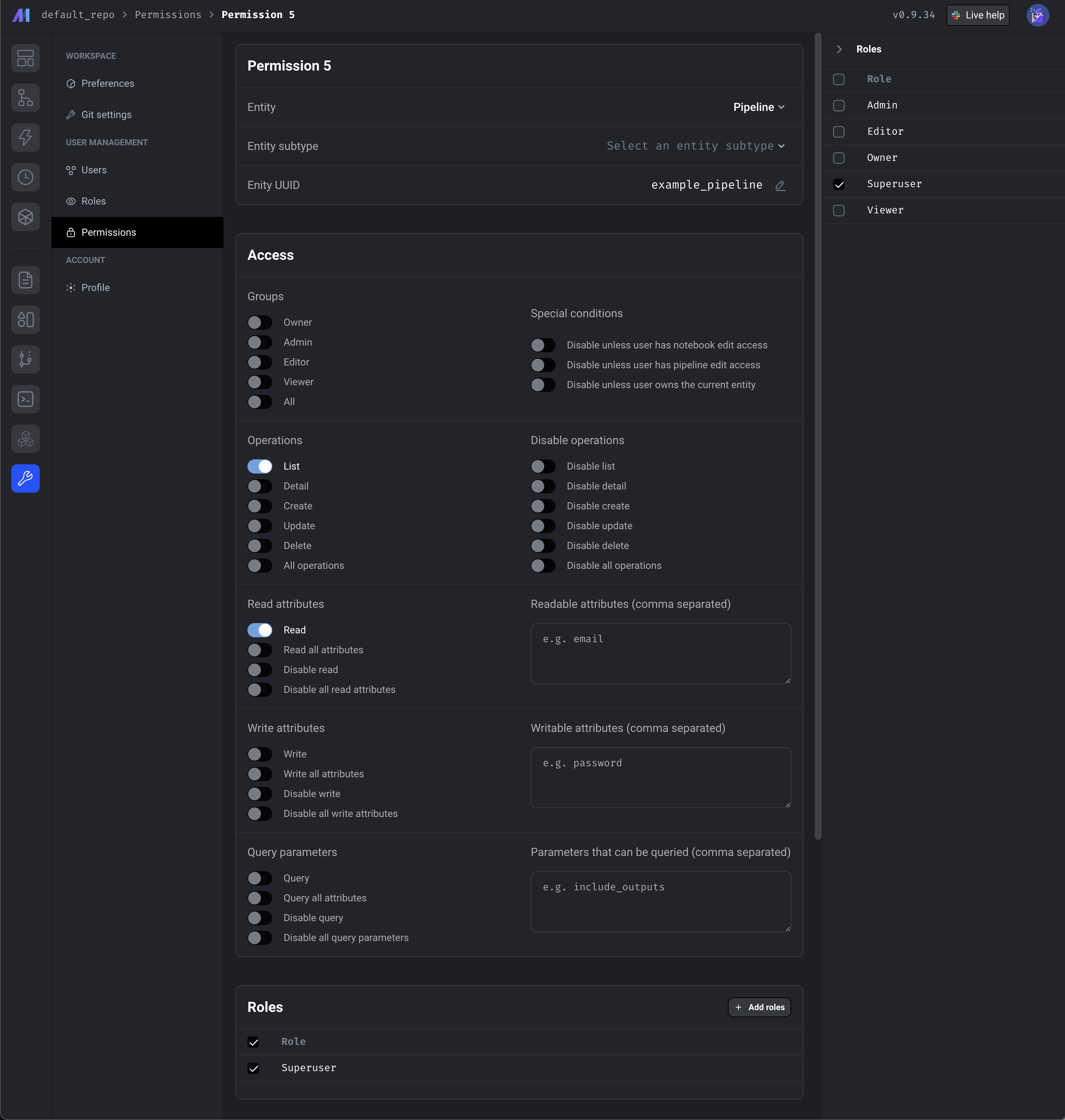Enable the Disable query toggle

coord(260,918)
